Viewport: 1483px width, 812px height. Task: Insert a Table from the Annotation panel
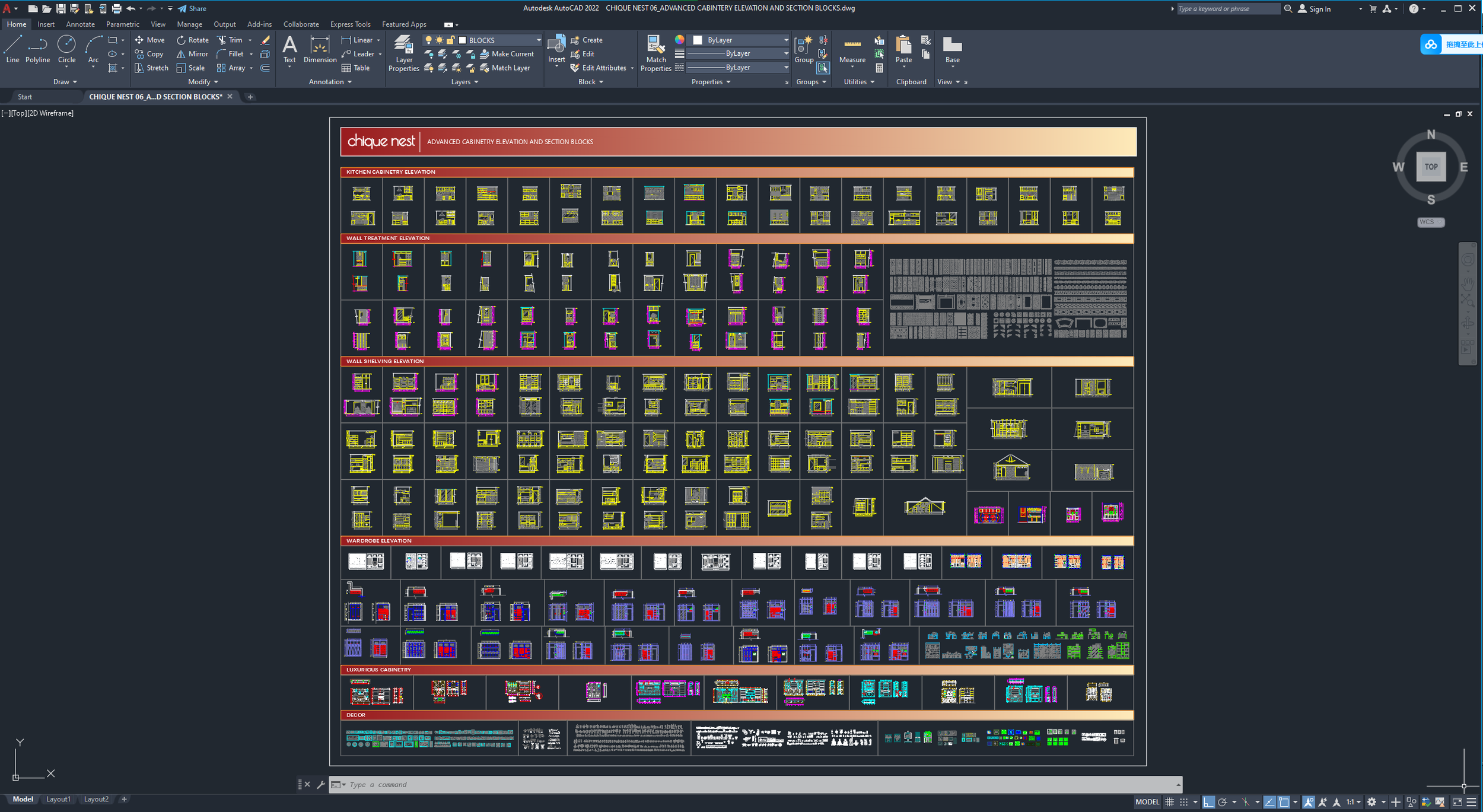pos(359,68)
